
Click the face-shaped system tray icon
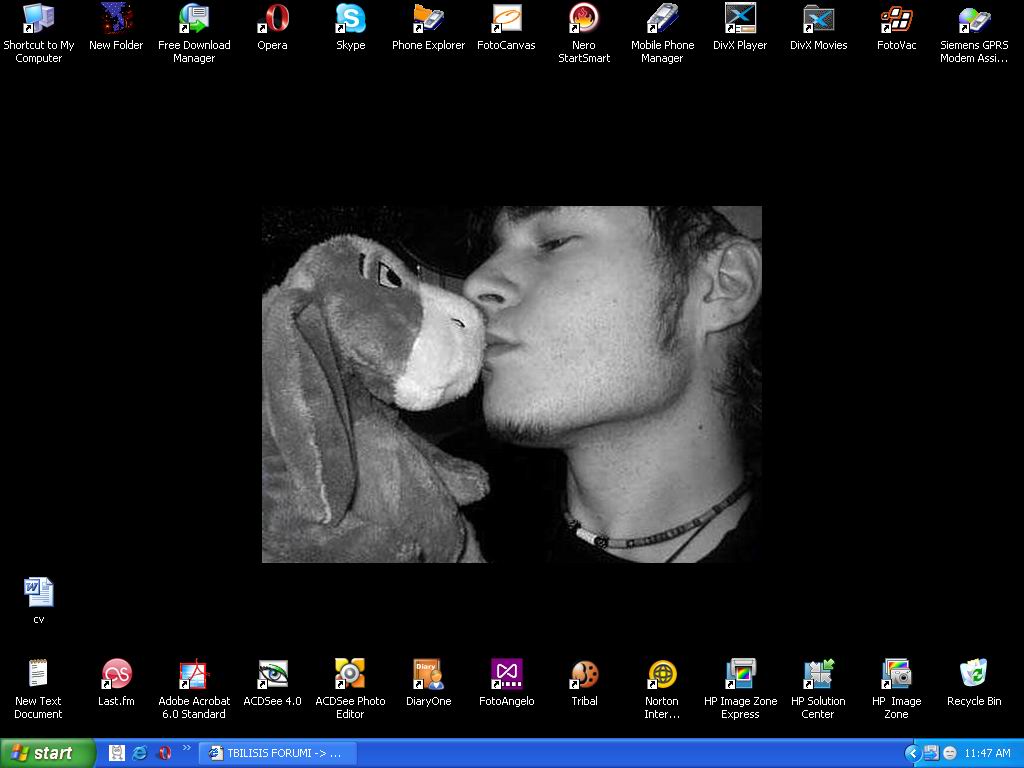(950, 753)
